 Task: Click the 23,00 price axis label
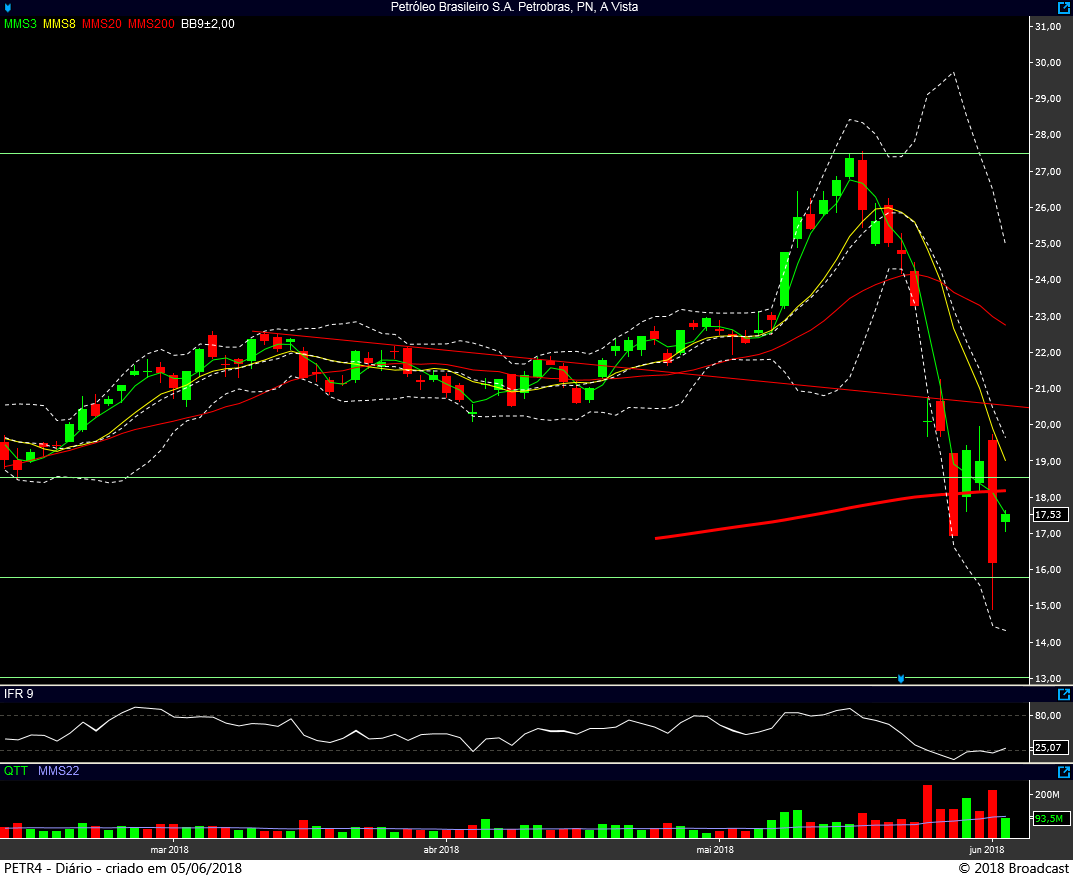(x=1048, y=317)
